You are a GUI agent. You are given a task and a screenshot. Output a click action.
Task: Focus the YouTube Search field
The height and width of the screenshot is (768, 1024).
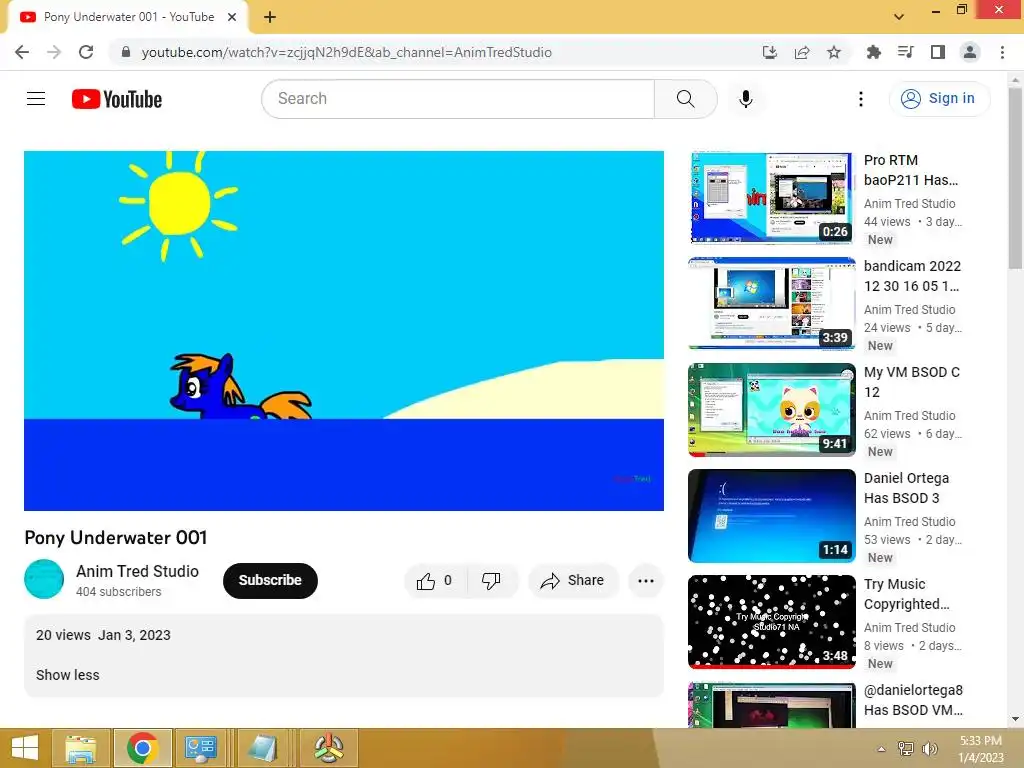point(458,99)
